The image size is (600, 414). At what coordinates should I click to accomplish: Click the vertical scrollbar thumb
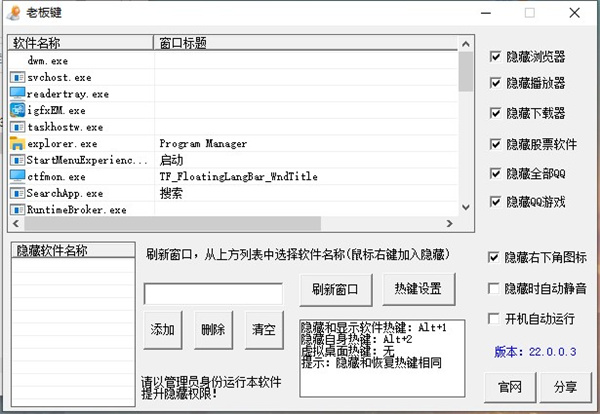pyautogui.click(x=466, y=72)
